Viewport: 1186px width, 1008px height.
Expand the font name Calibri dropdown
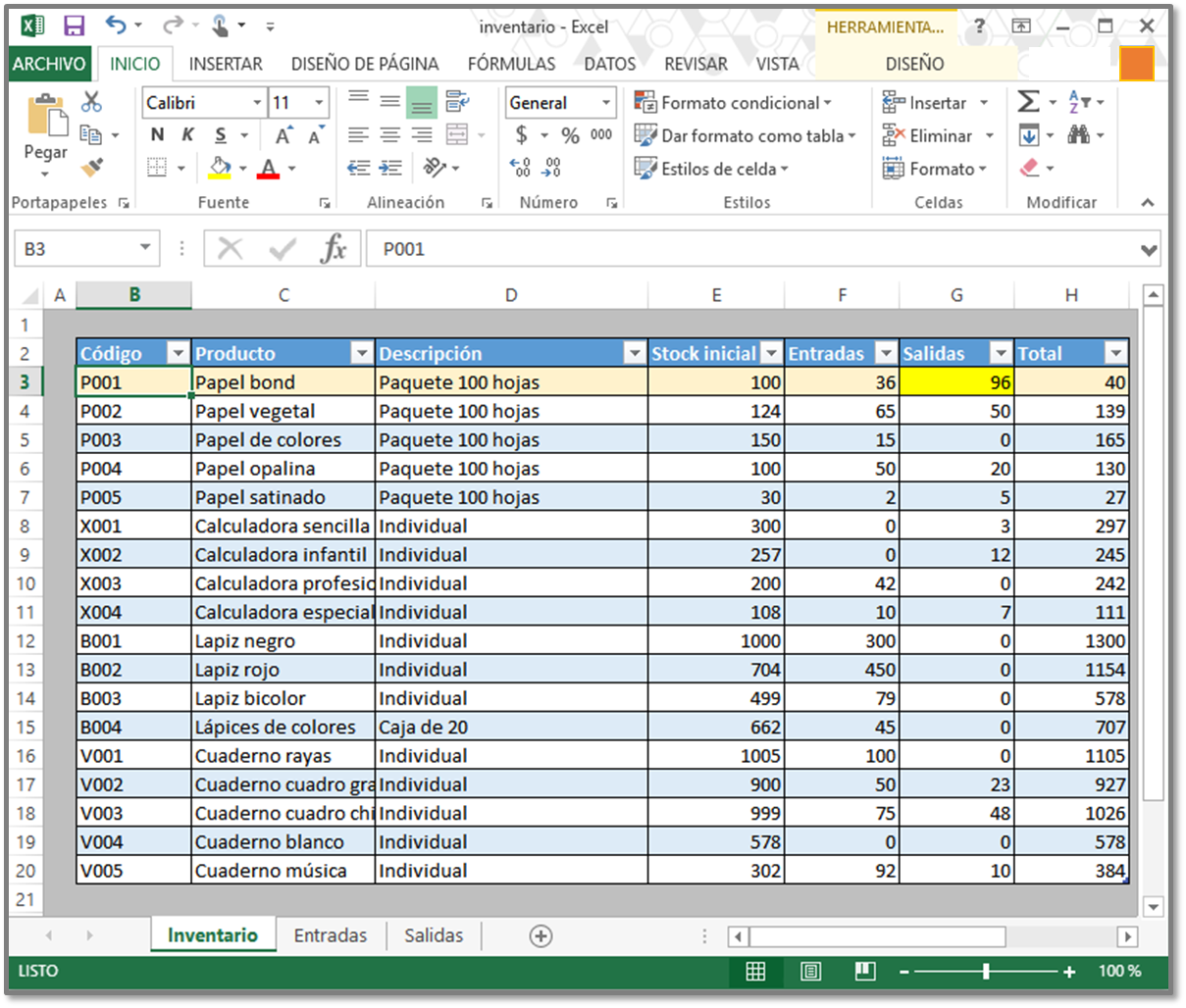pos(257,103)
